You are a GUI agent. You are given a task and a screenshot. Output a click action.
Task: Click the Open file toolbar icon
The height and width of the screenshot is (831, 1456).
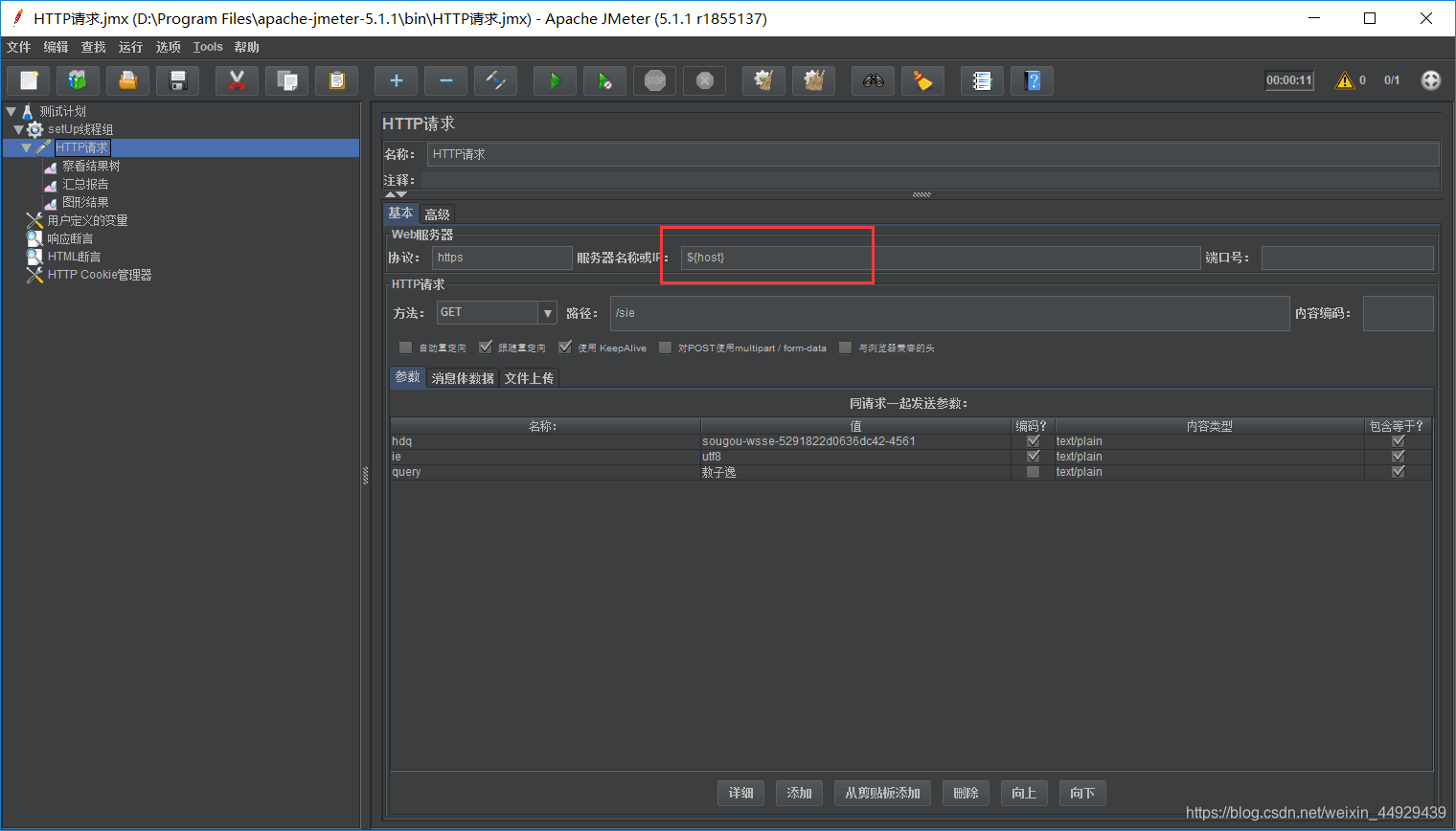pyautogui.click(x=127, y=80)
